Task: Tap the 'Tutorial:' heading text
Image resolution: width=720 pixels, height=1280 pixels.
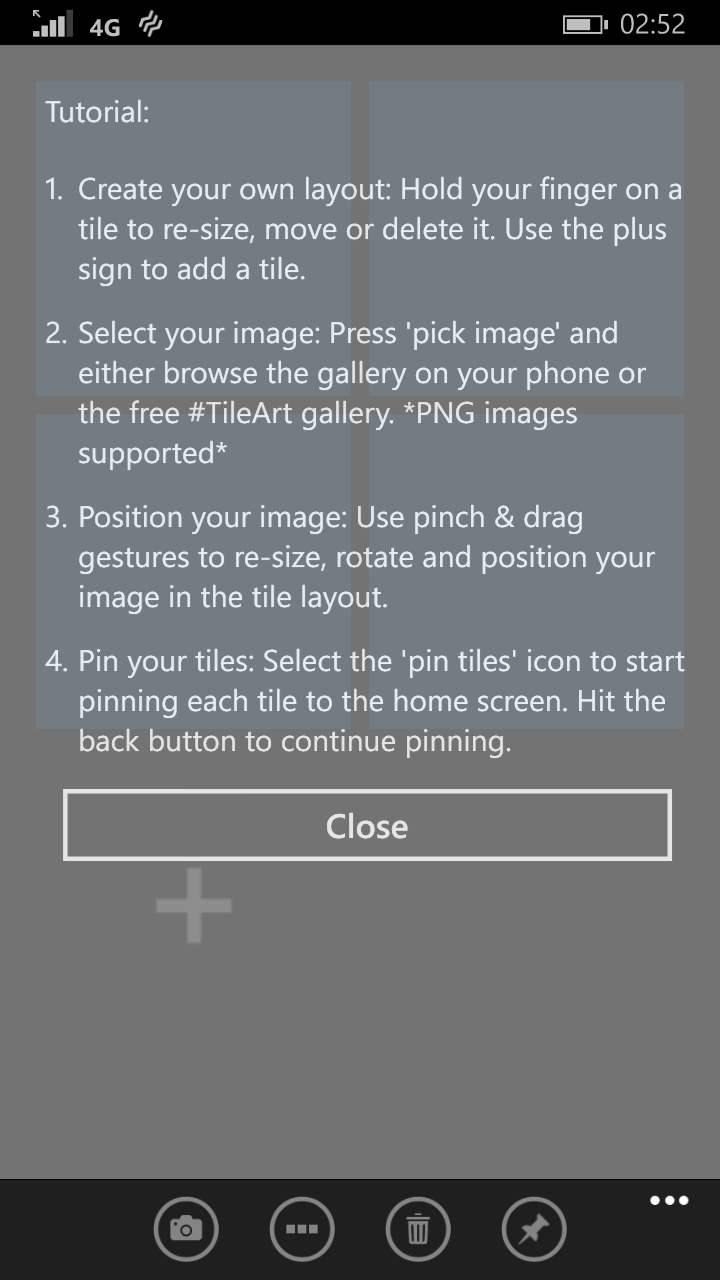Action: [97, 111]
